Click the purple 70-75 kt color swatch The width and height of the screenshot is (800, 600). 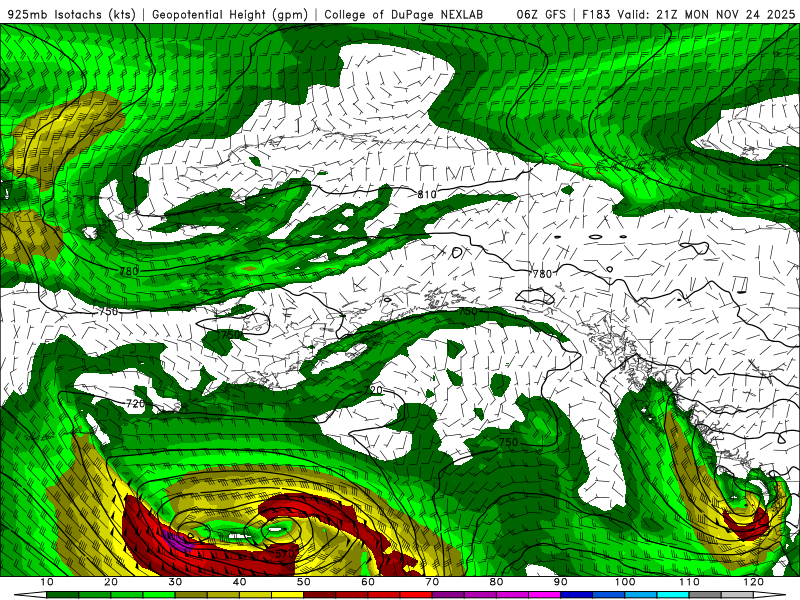point(448,595)
